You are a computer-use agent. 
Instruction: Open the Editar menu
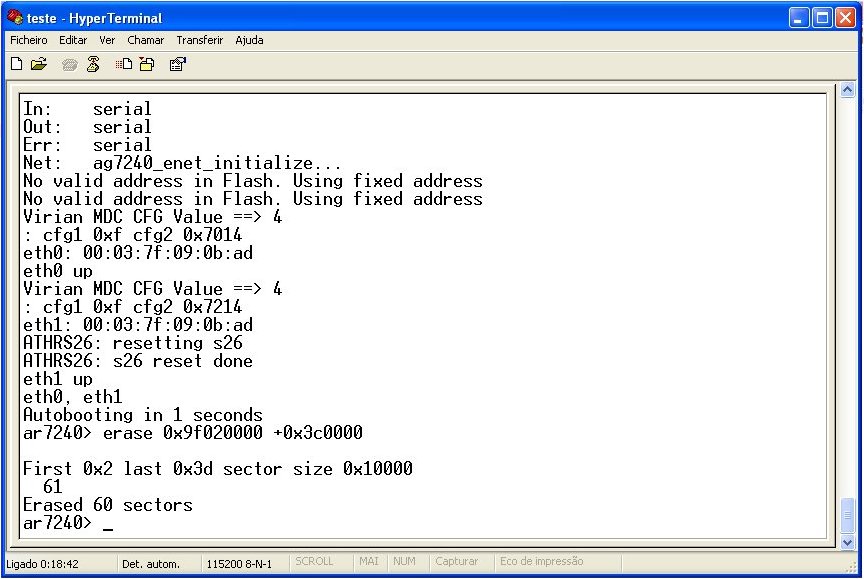pos(73,40)
